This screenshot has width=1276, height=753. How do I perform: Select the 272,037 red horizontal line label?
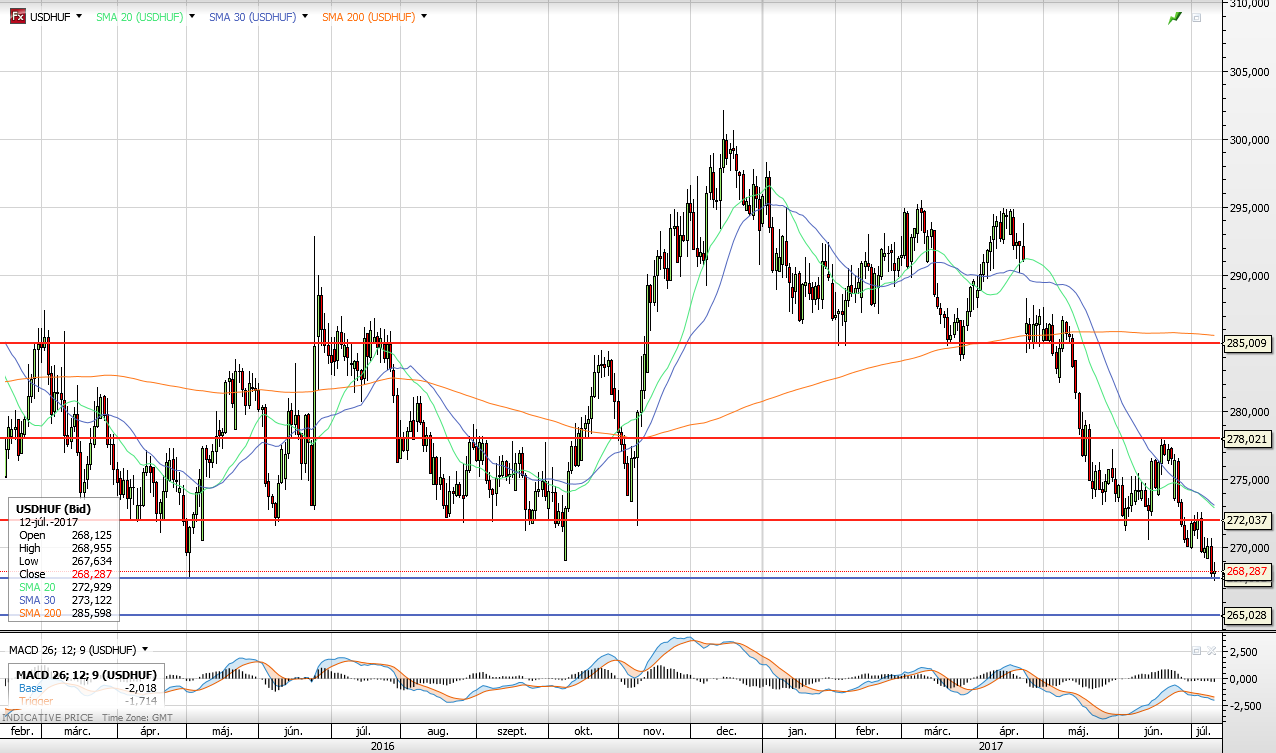[x=1246, y=520]
